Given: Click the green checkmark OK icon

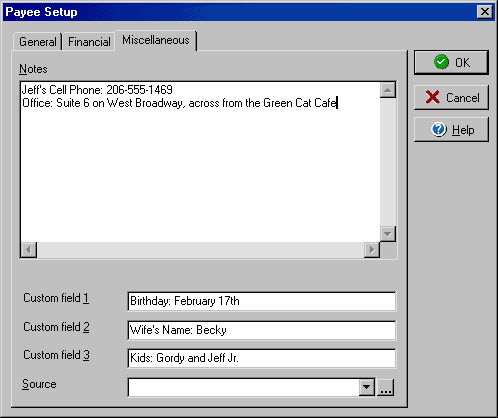Looking at the screenshot, I should tap(441, 62).
